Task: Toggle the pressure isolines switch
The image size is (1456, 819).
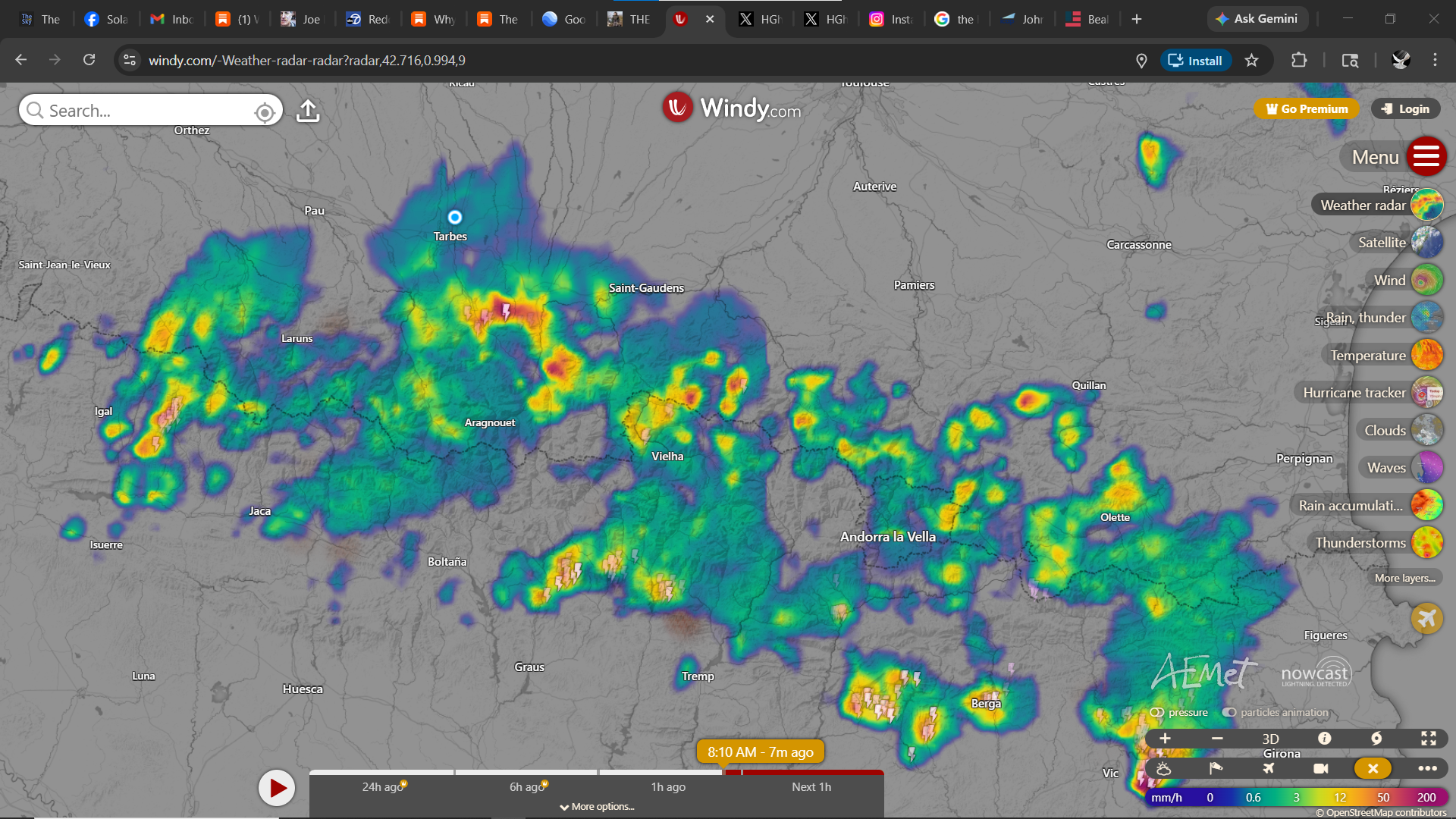Action: (1157, 713)
